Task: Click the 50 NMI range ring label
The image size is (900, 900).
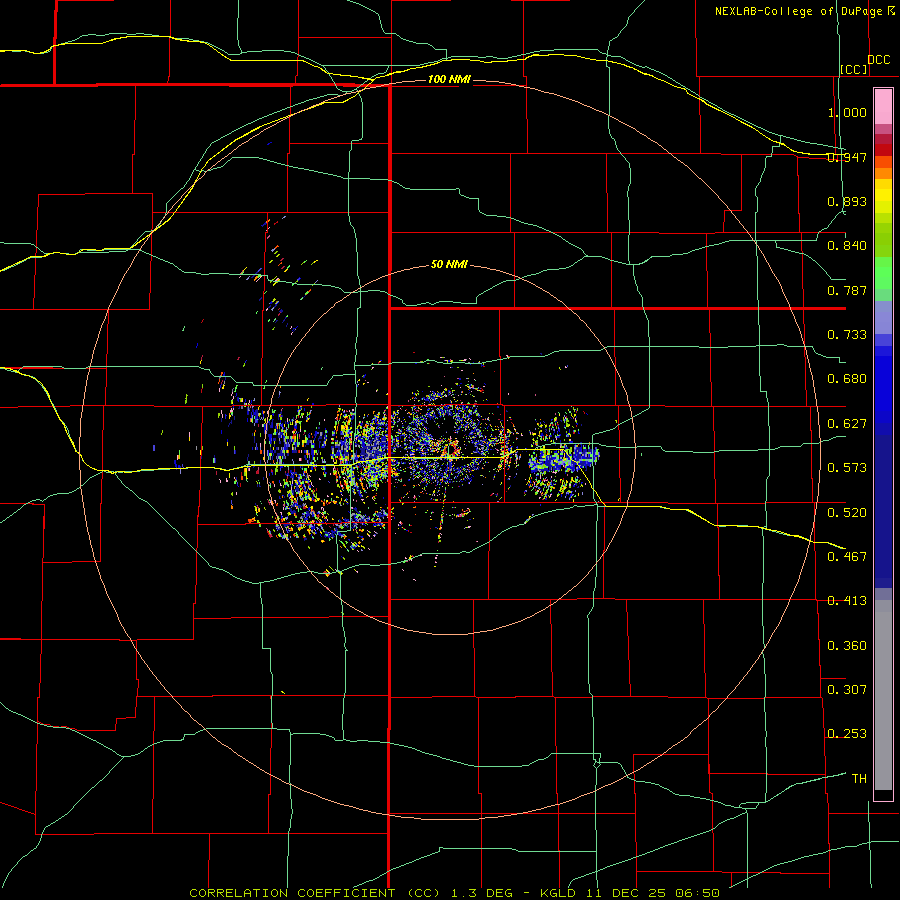Action: [449, 264]
